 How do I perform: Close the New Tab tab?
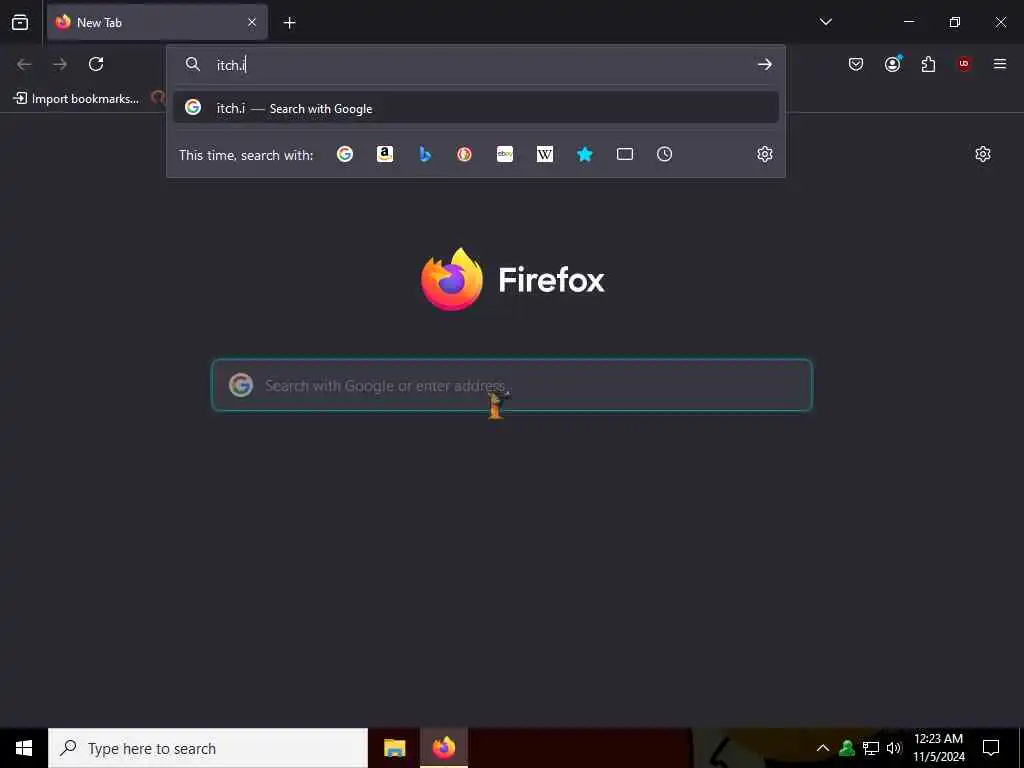click(x=252, y=22)
